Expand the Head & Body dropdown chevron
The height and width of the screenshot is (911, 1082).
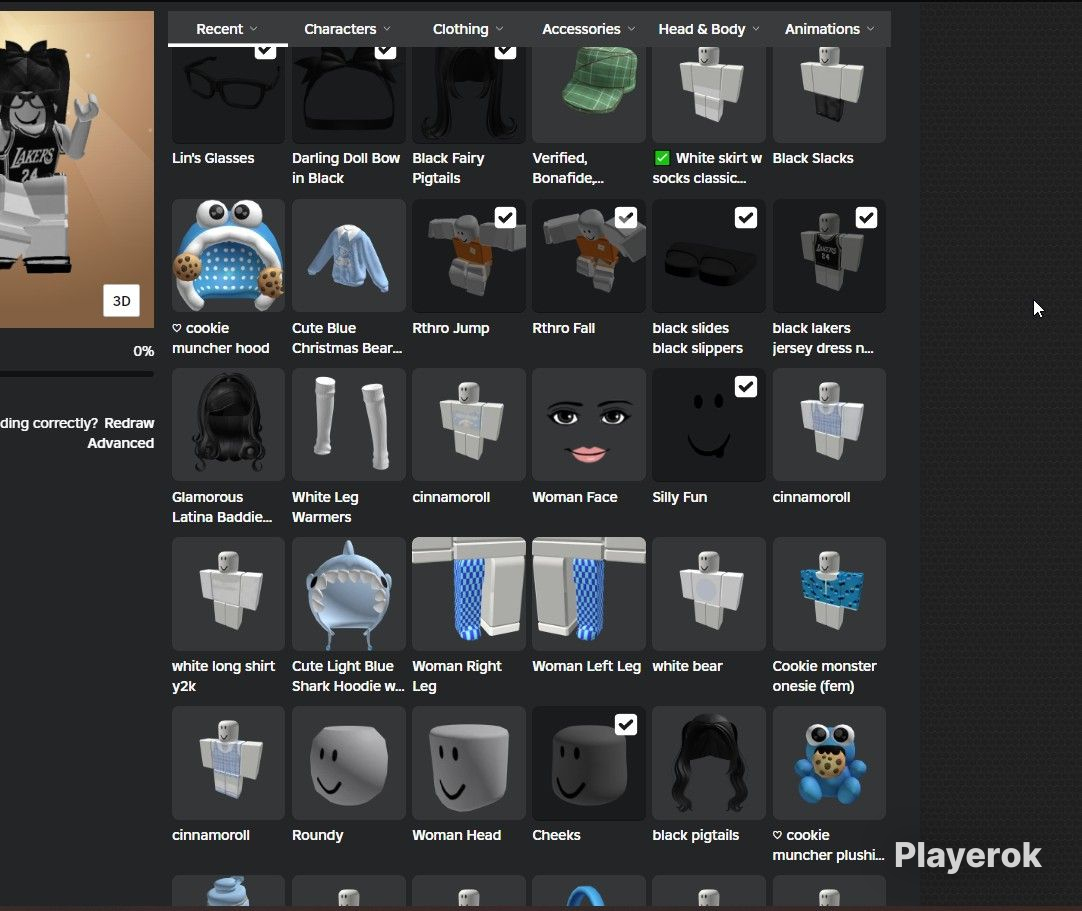tap(756, 29)
